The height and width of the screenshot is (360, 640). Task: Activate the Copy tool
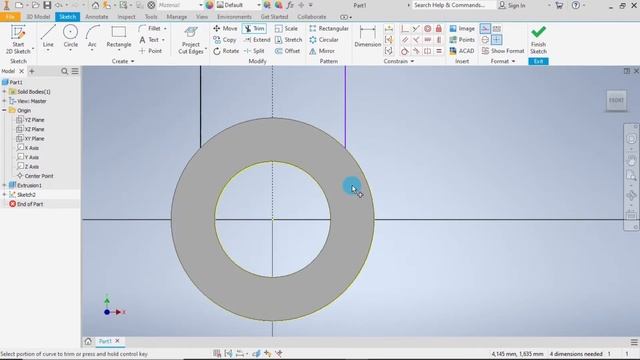[224, 40]
